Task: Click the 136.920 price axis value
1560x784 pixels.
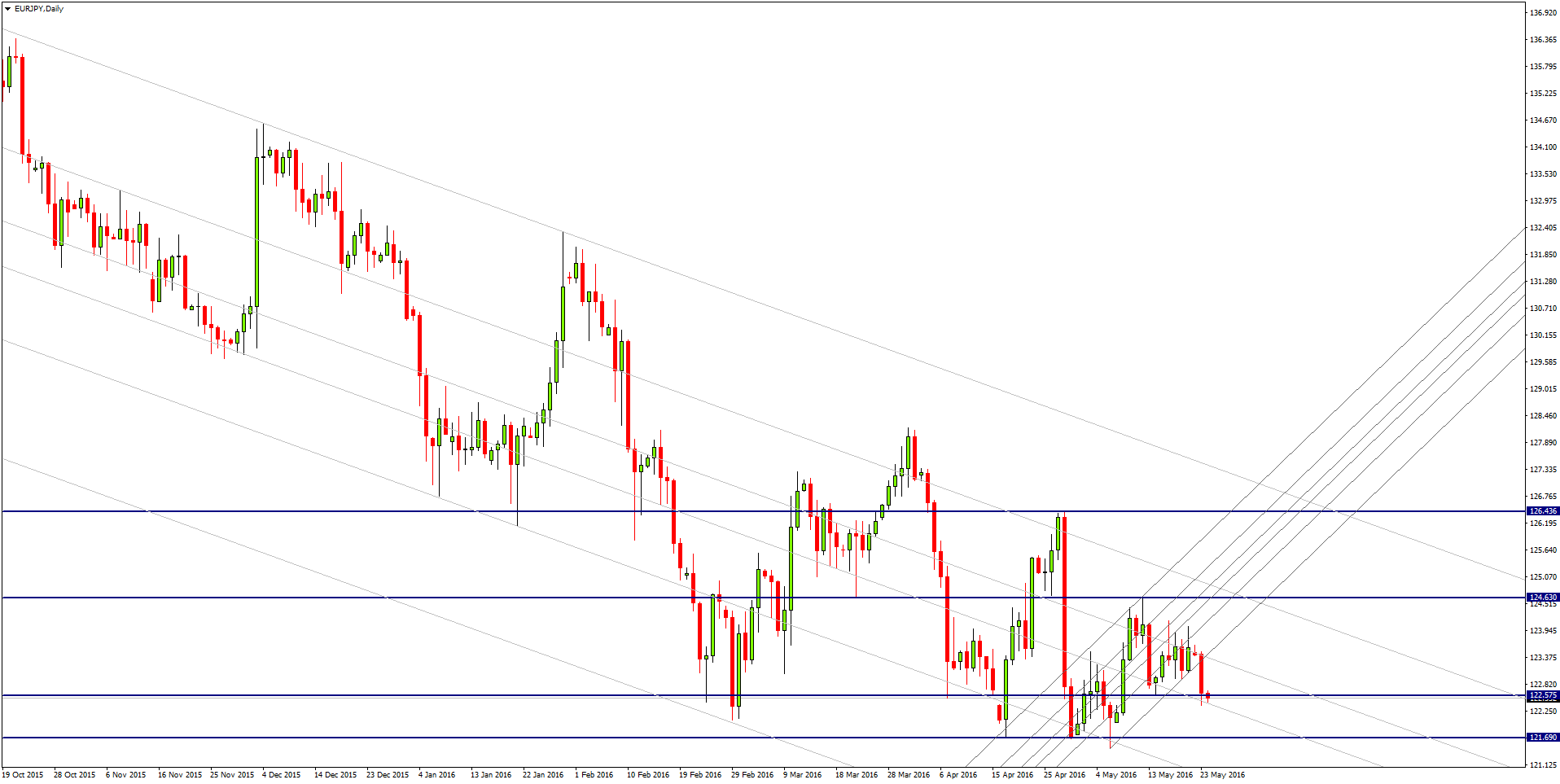Action: coord(1544,13)
